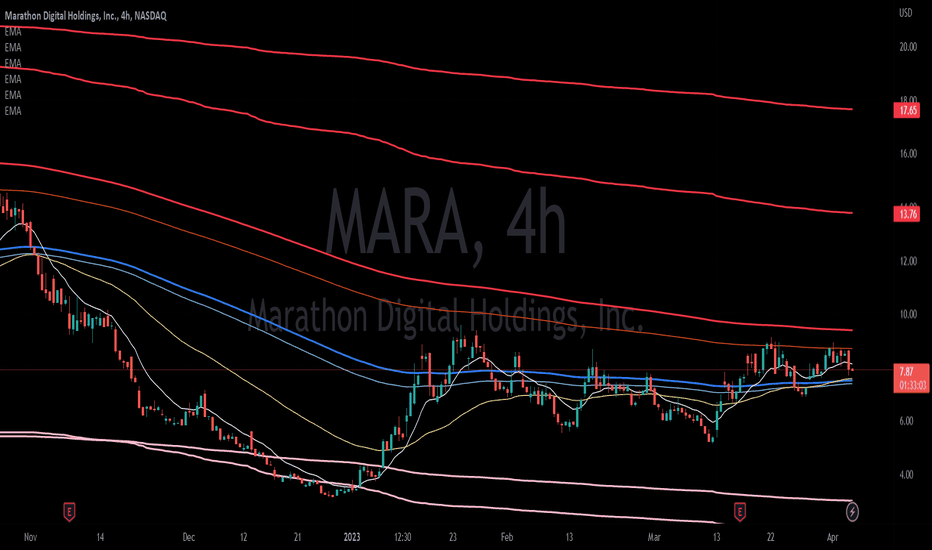Click the 2023 label on the time axis

[x=352, y=537]
